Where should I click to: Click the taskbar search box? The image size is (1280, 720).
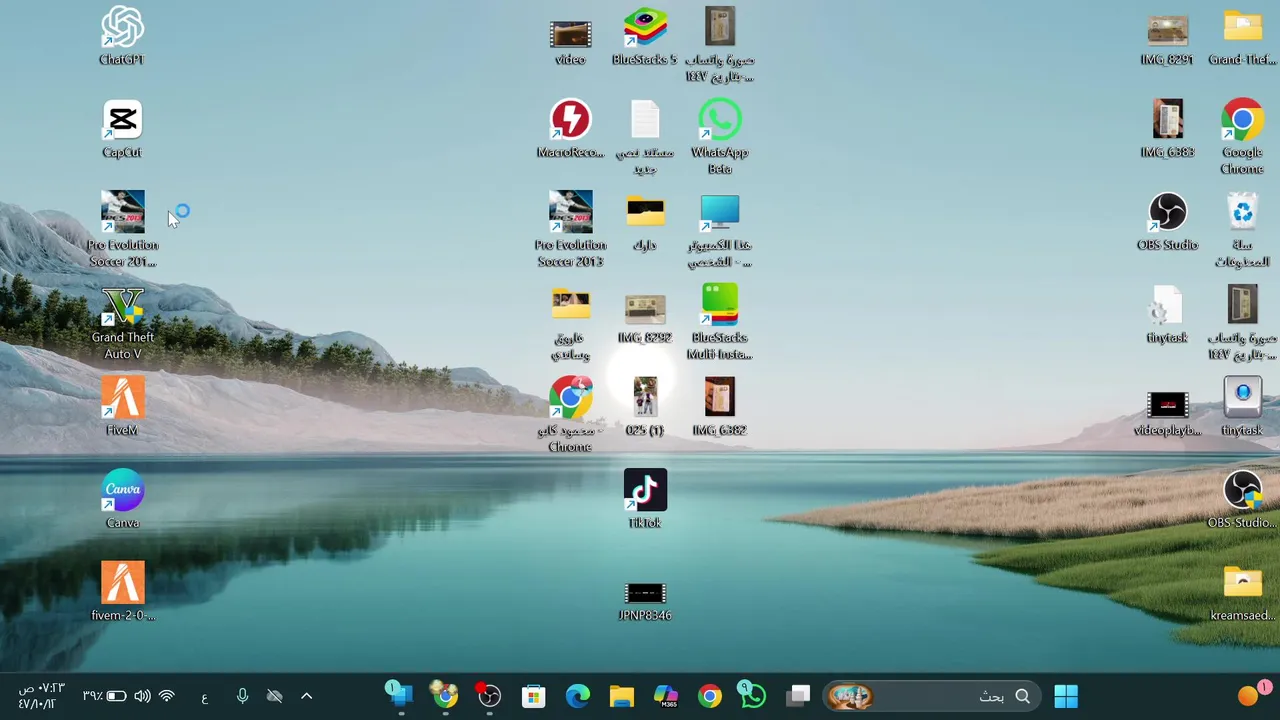[x=932, y=696]
